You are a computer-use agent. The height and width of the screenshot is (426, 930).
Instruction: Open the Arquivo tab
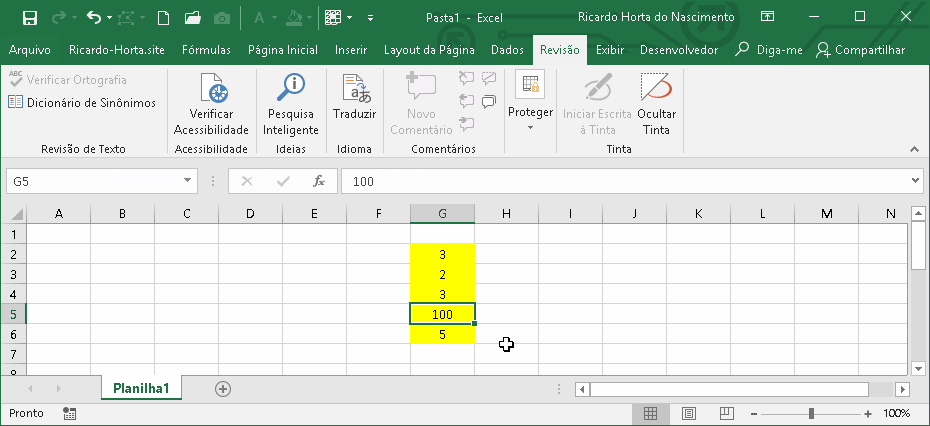click(x=30, y=50)
